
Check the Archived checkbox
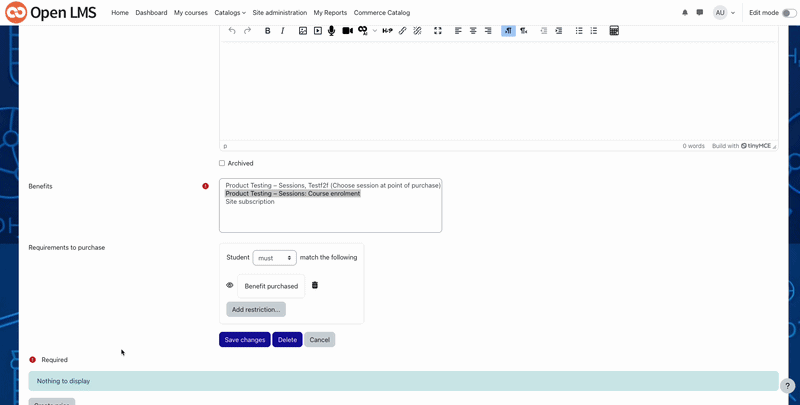(x=222, y=163)
